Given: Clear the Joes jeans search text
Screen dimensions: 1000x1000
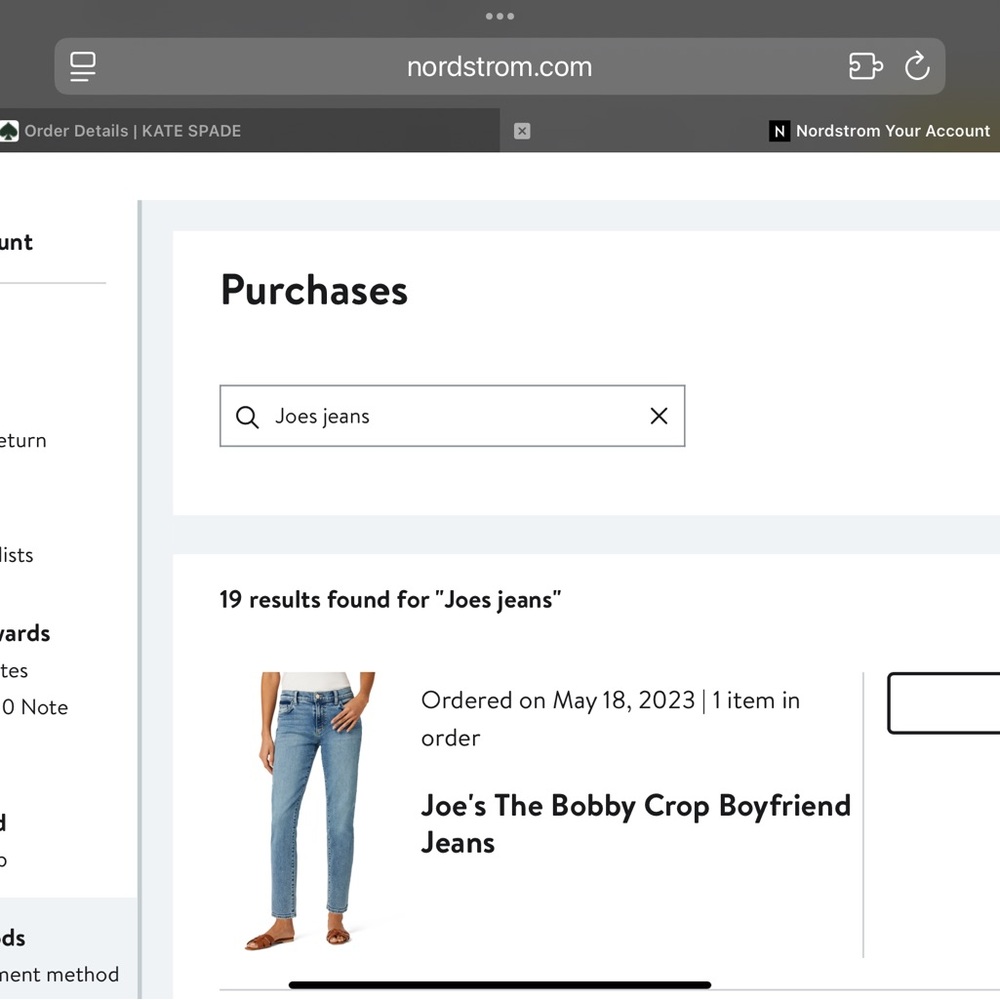Looking at the screenshot, I should pos(659,416).
